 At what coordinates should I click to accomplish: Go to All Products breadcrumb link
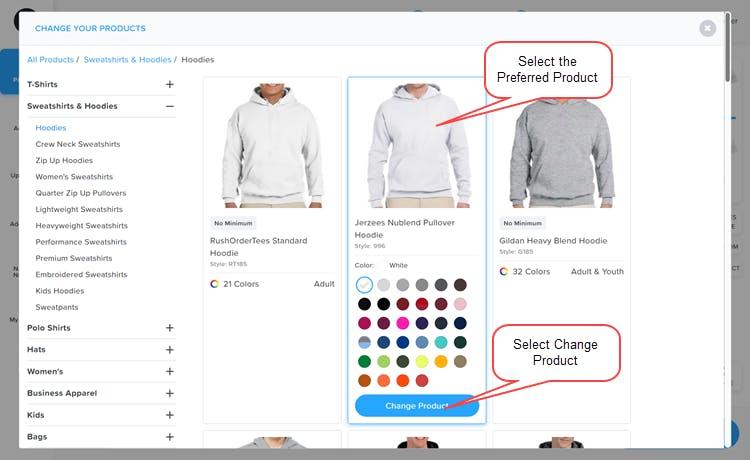tap(50, 59)
